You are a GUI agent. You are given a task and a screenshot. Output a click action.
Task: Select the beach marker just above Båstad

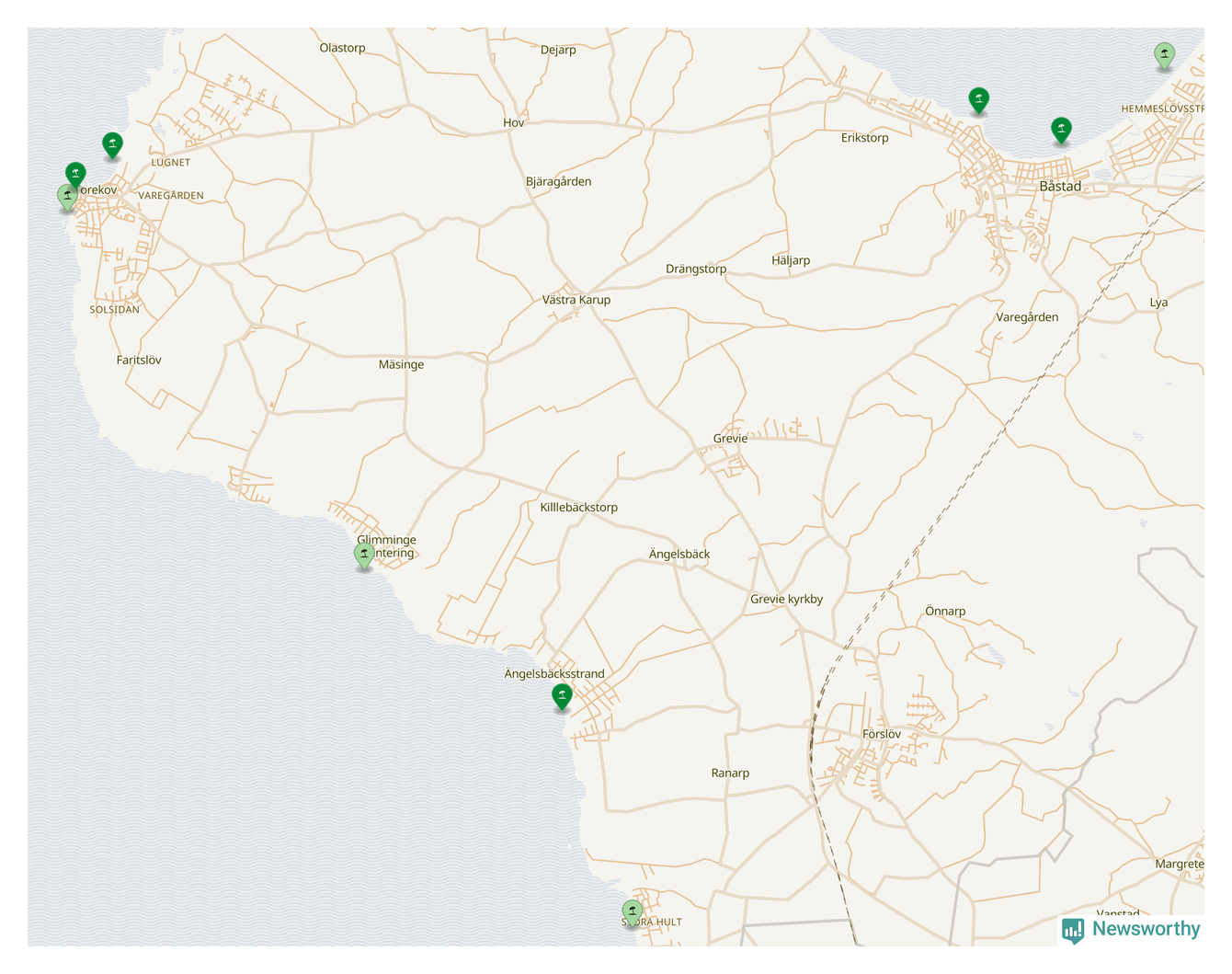[x=1062, y=131]
